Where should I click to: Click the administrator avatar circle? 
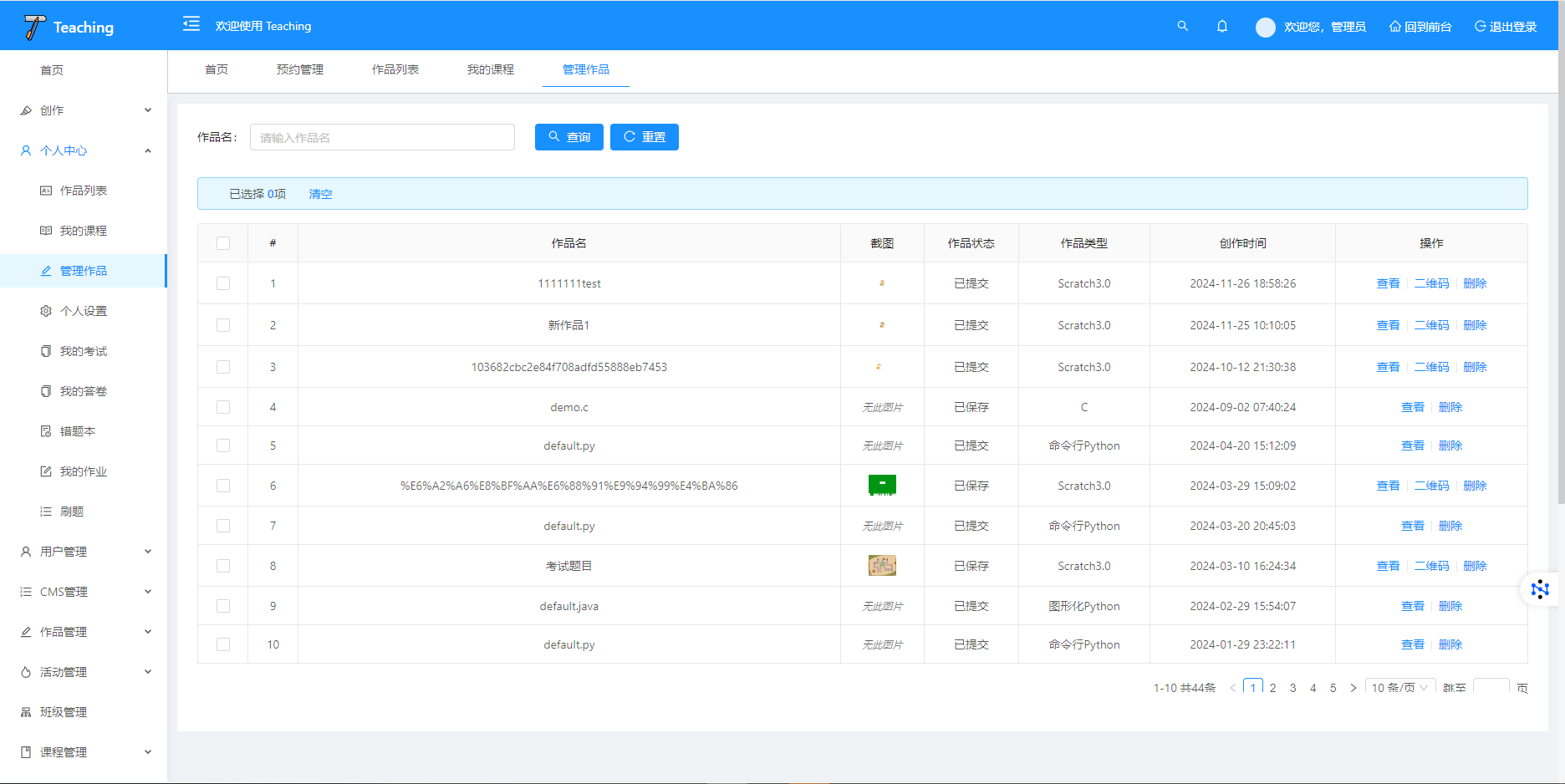click(x=1265, y=27)
